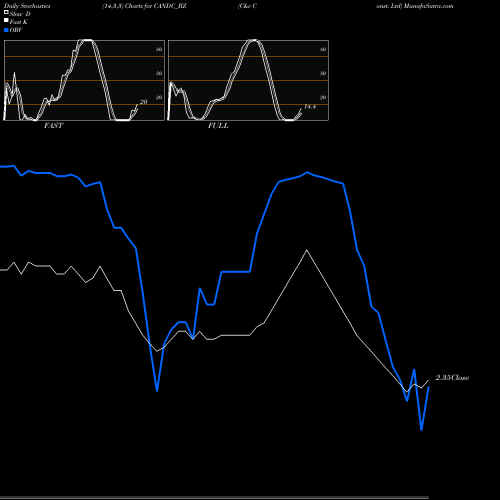Click the Slow D legend swatch
This screenshot has height=500, width=500.
pos(6,13)
